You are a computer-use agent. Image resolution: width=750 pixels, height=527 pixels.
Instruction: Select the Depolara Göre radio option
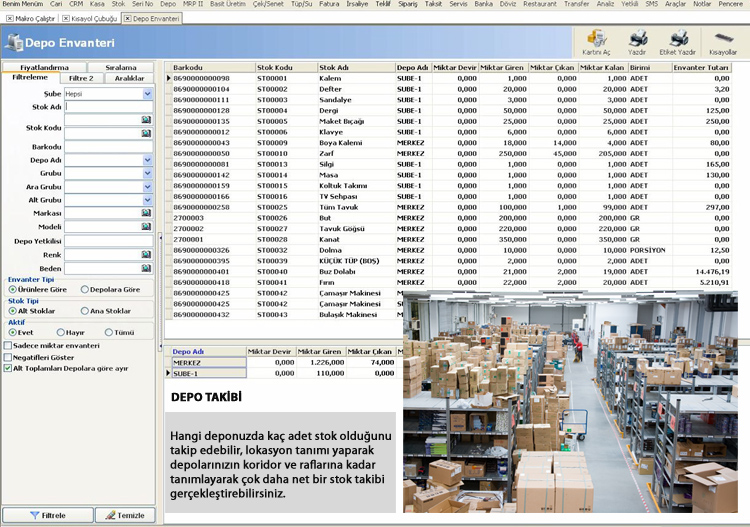click(84, 289)
